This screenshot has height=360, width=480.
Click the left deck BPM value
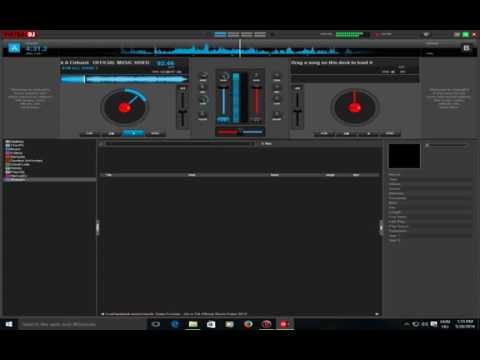[x=166, y=63]
